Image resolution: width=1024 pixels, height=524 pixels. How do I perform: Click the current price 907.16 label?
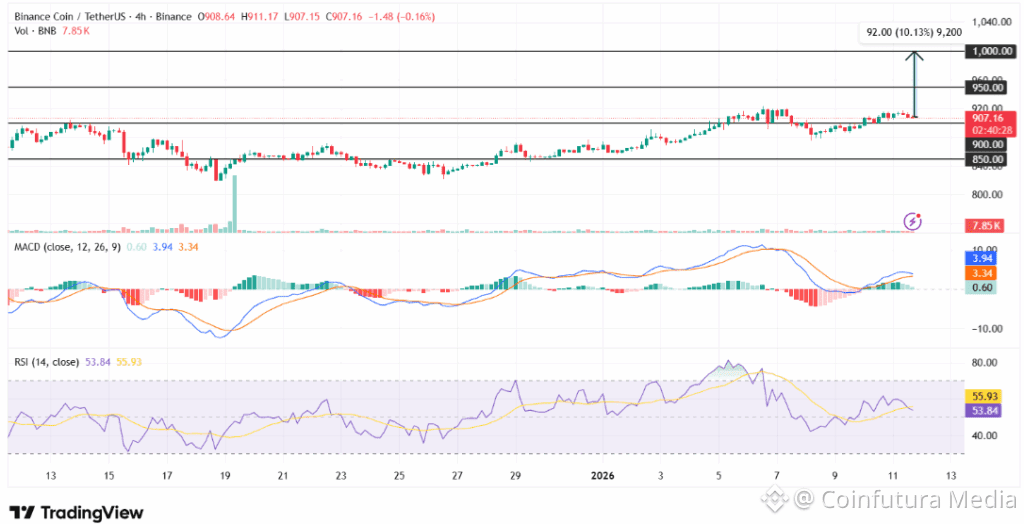point(990,118)
